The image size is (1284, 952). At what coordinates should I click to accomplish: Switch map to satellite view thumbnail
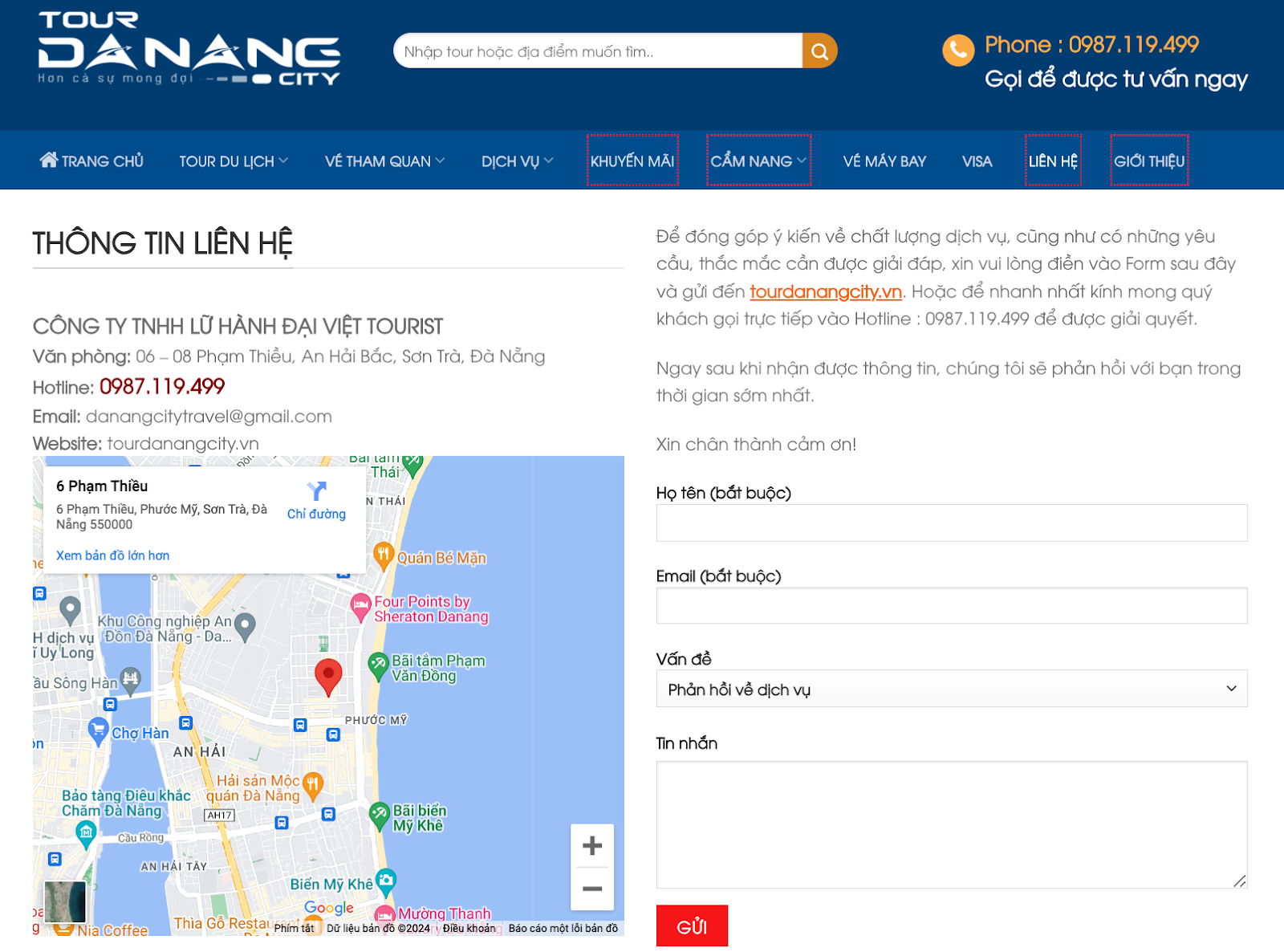64,901
